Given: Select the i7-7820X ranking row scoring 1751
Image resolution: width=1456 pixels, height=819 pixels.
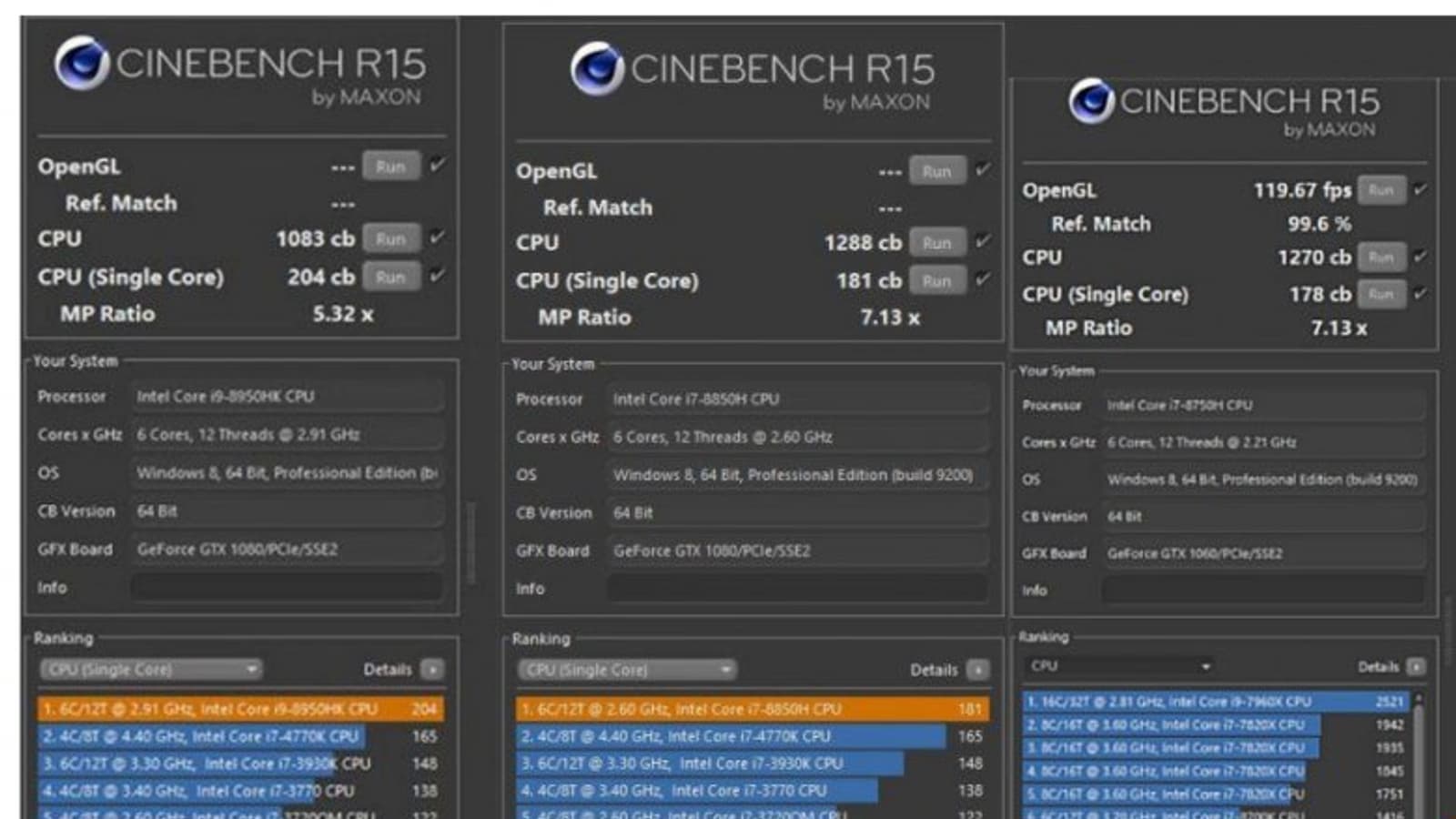Looking at the screenshot, I should tap(1216, 794).
